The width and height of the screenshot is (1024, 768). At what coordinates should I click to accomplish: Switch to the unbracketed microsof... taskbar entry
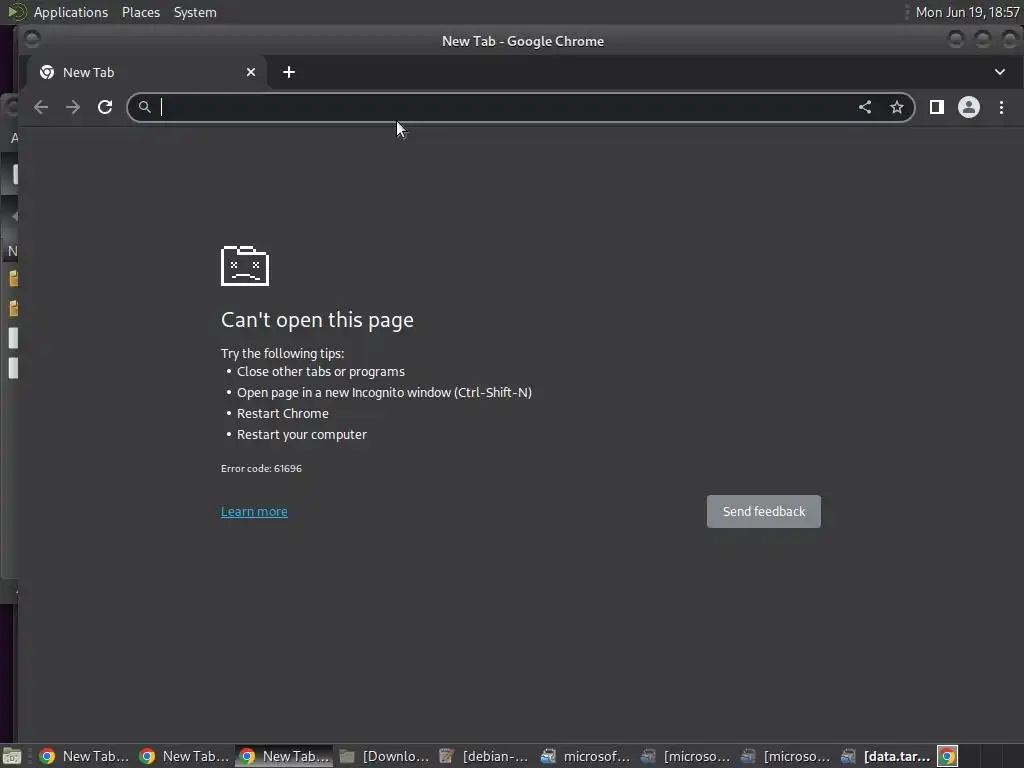click(586, 756)
